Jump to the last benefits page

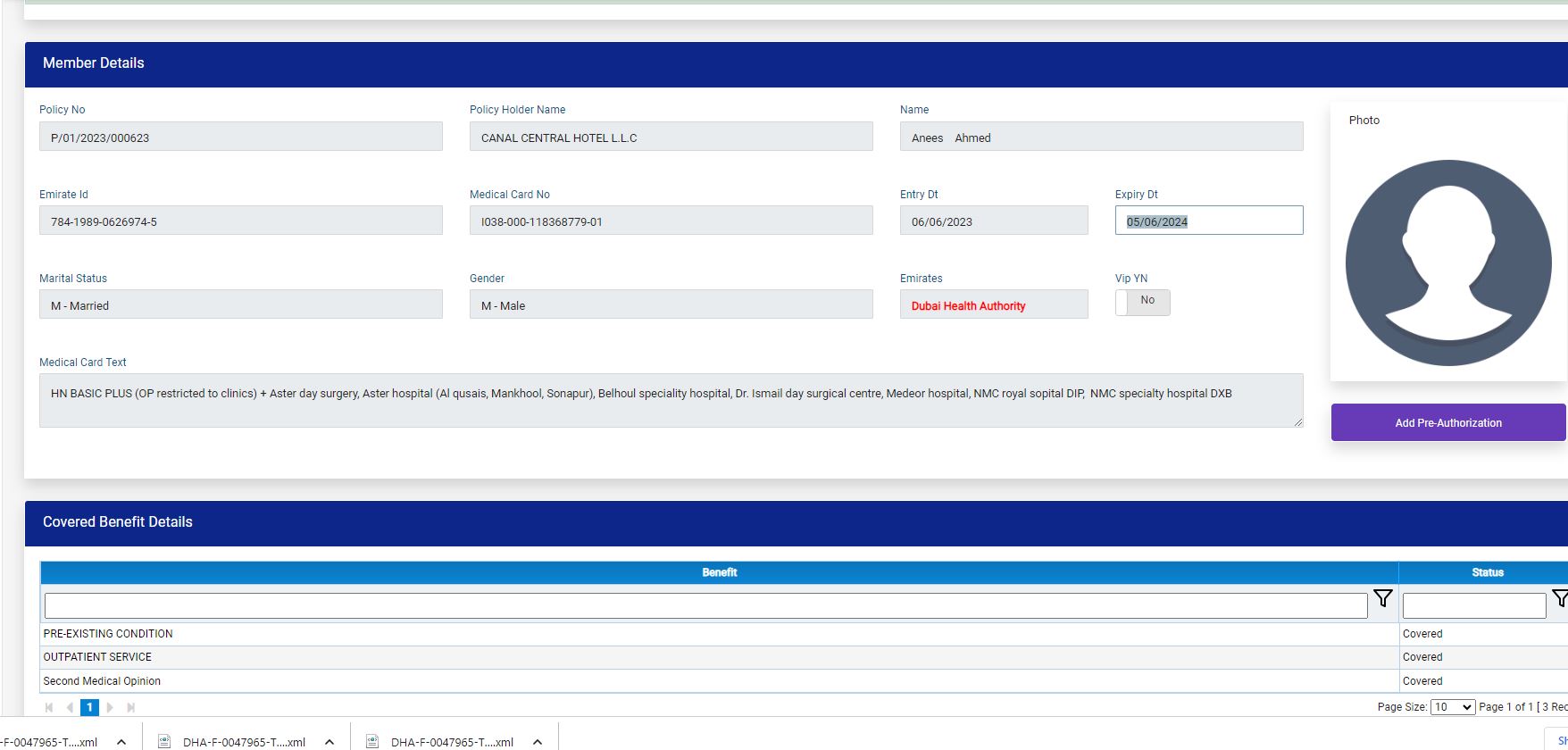(x=130, y=707)
